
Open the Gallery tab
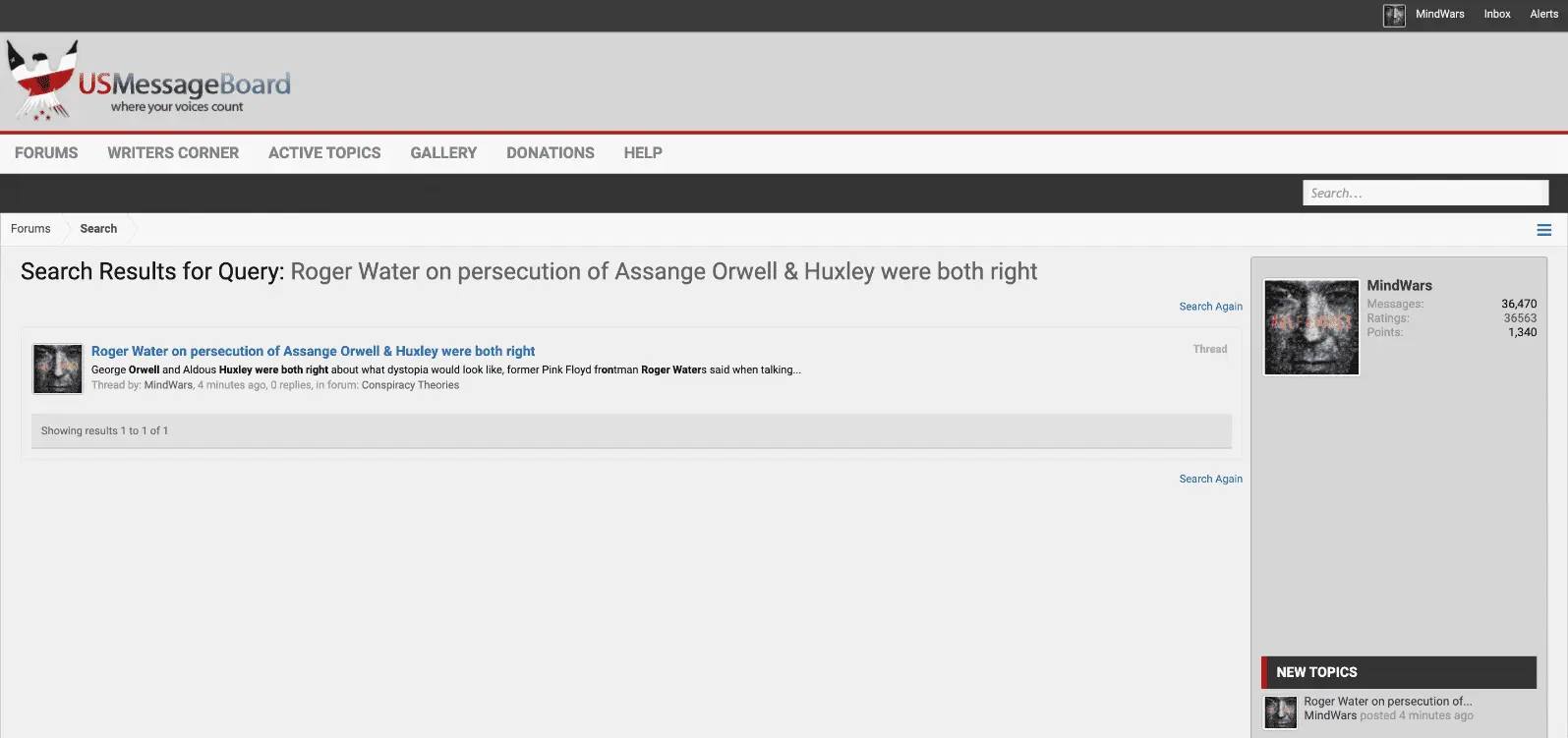coord(443,153)
